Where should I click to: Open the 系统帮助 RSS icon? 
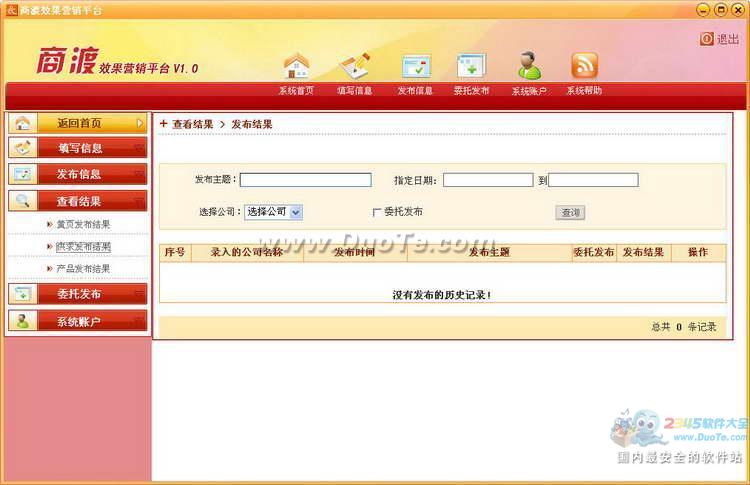coord(584,66)
